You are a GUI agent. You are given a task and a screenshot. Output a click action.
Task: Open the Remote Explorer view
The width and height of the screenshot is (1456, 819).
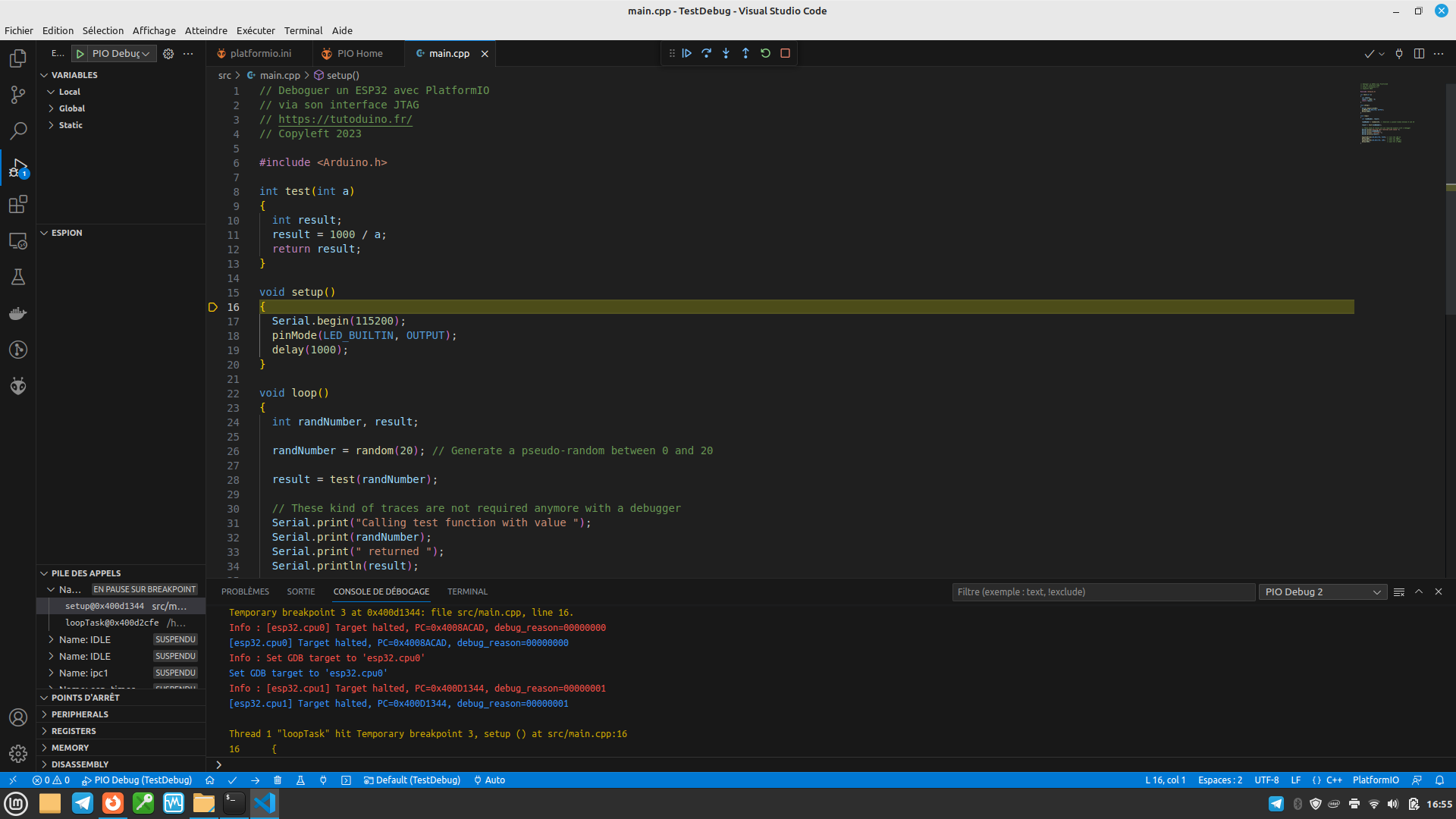[18, 240]
